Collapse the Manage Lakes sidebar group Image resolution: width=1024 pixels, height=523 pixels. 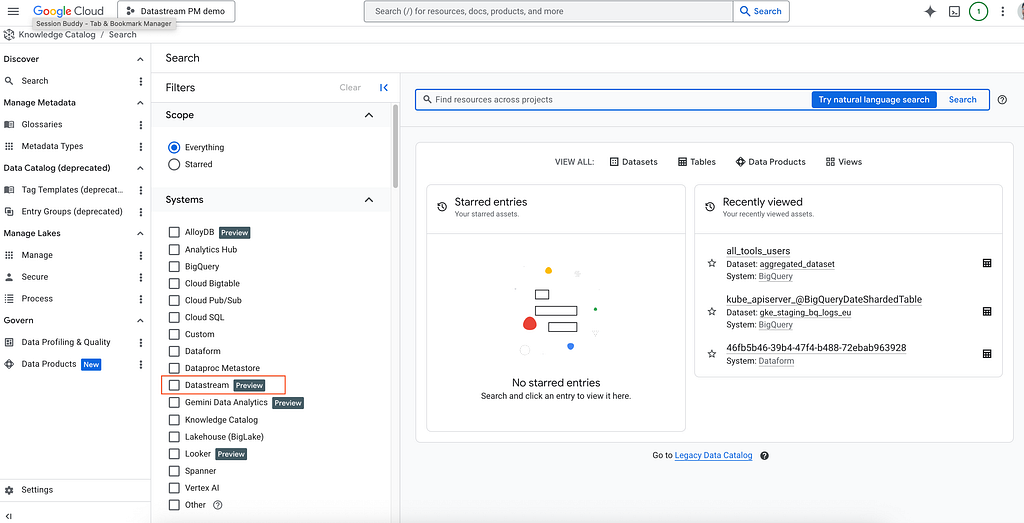coord(140,233)
